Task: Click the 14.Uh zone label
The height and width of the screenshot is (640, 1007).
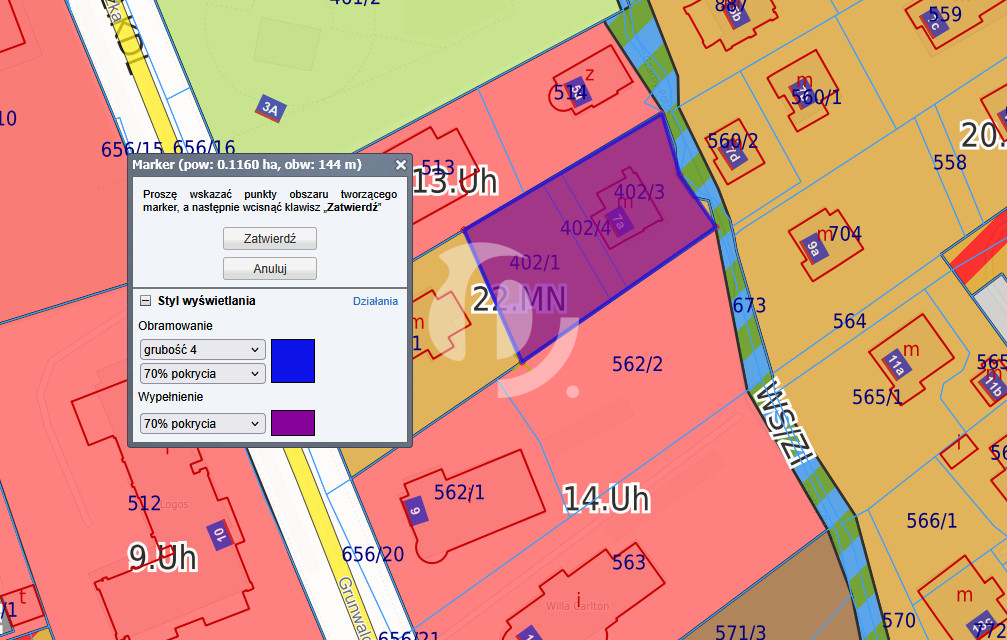Action: pos(606,498)
